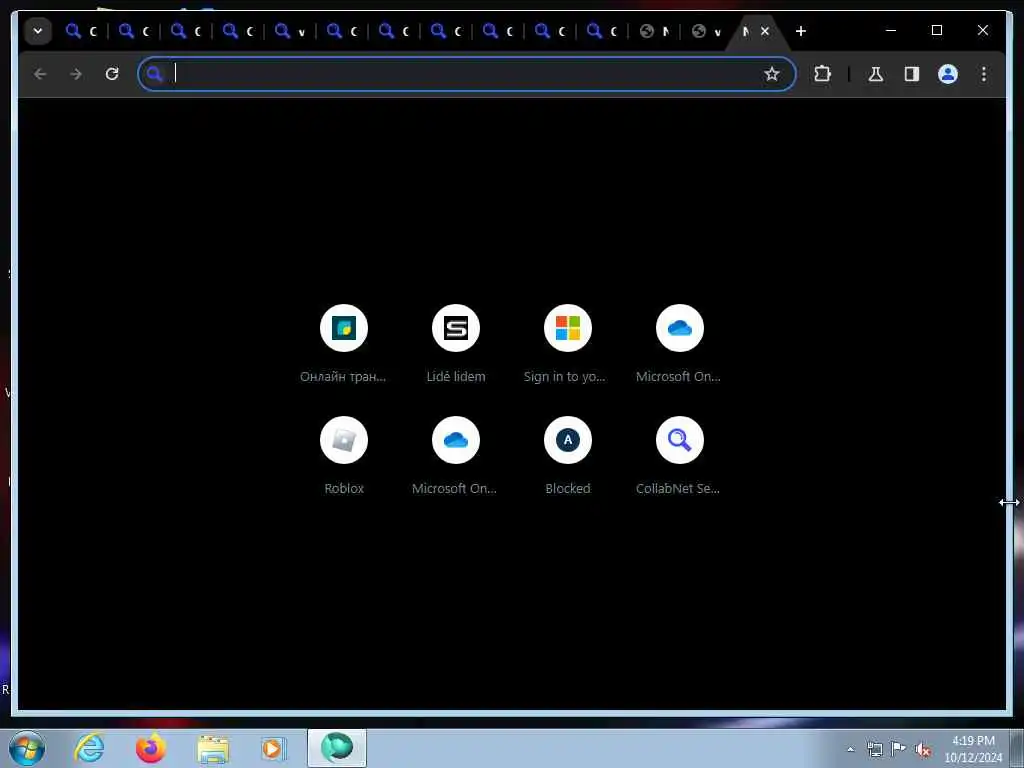The image size is (1024, 768).
Task: Open the profile avatar menu
Action: [948, 74]
